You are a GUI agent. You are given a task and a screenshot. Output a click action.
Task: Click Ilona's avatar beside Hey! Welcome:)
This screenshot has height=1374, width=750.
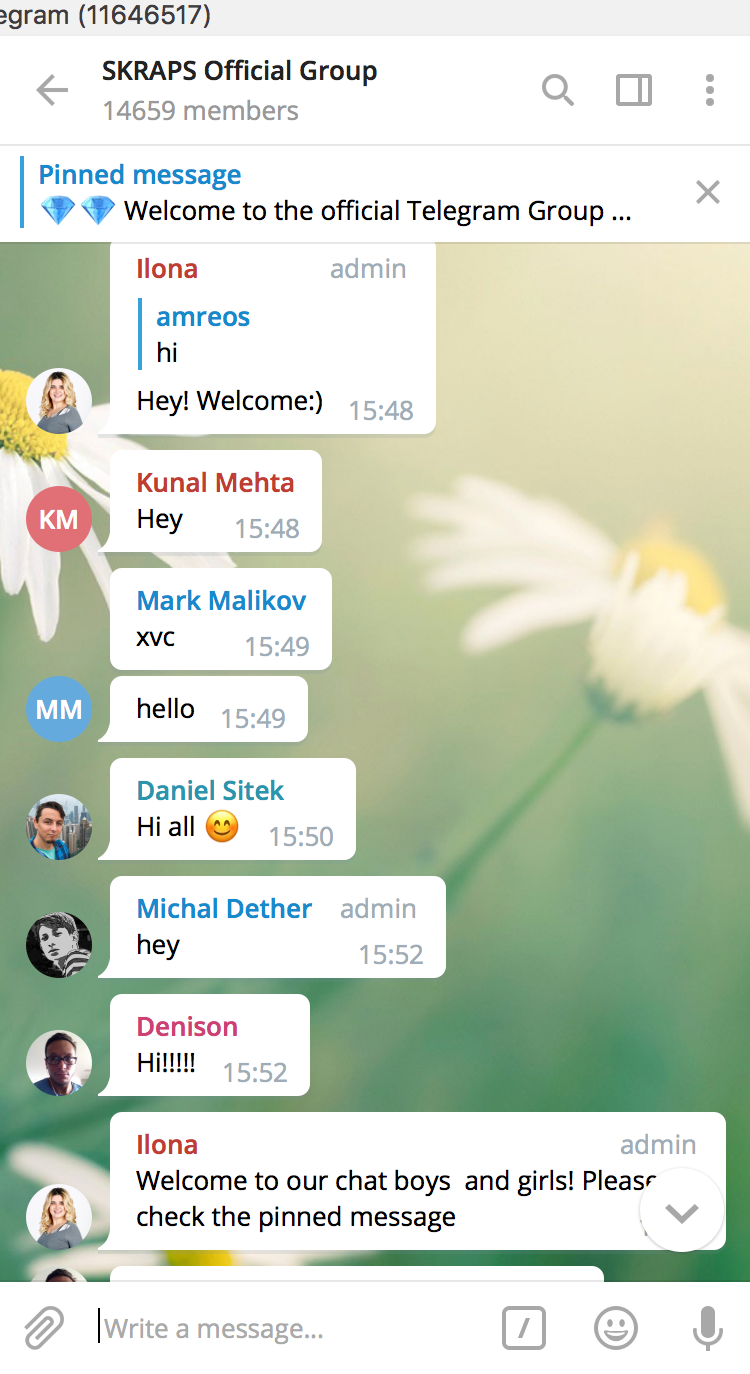coord(59,401)
